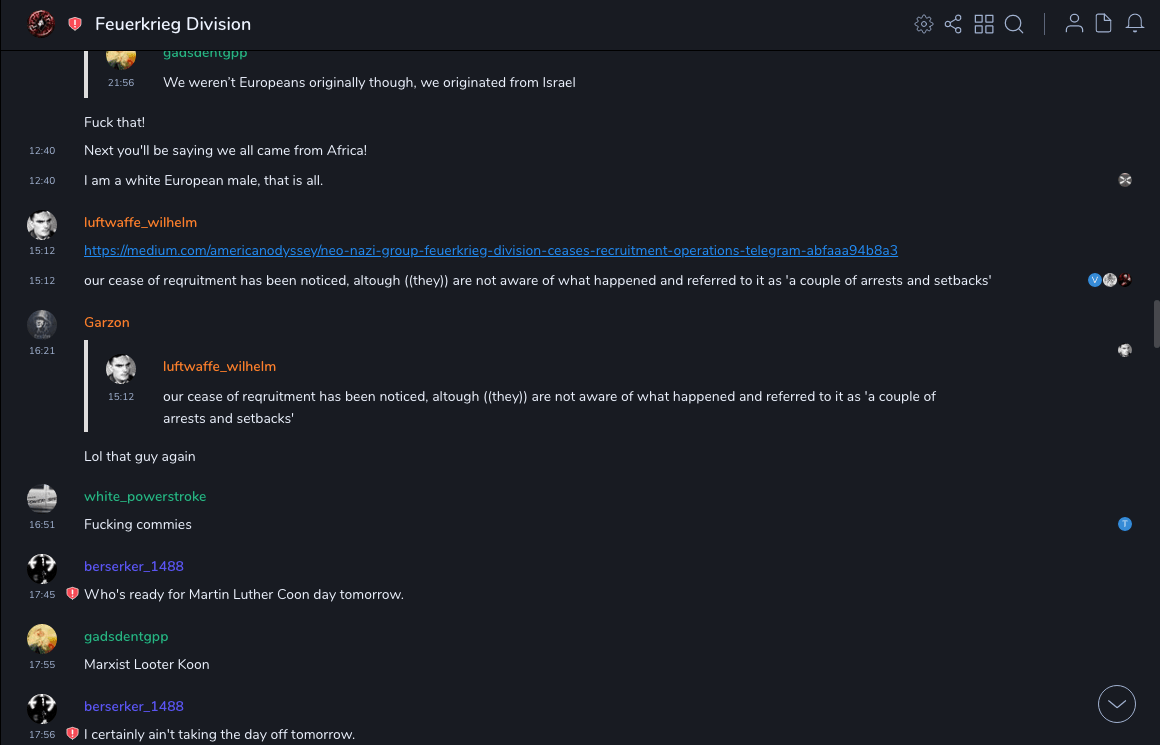Open the notifications bell icon
This screenshot has height=745, width=1160.
coord(1135,24)
